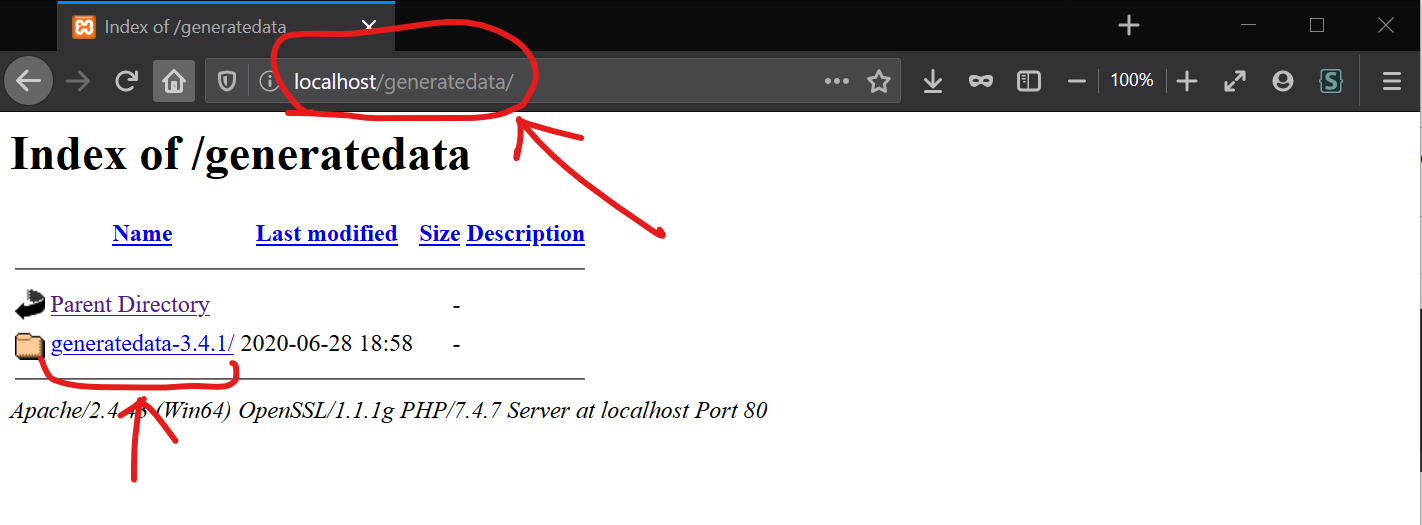Open the generatedata-3.4.1/ folder link
Image resolution: width=1422 pixels, height=525 pixels.
click(143, 344)
